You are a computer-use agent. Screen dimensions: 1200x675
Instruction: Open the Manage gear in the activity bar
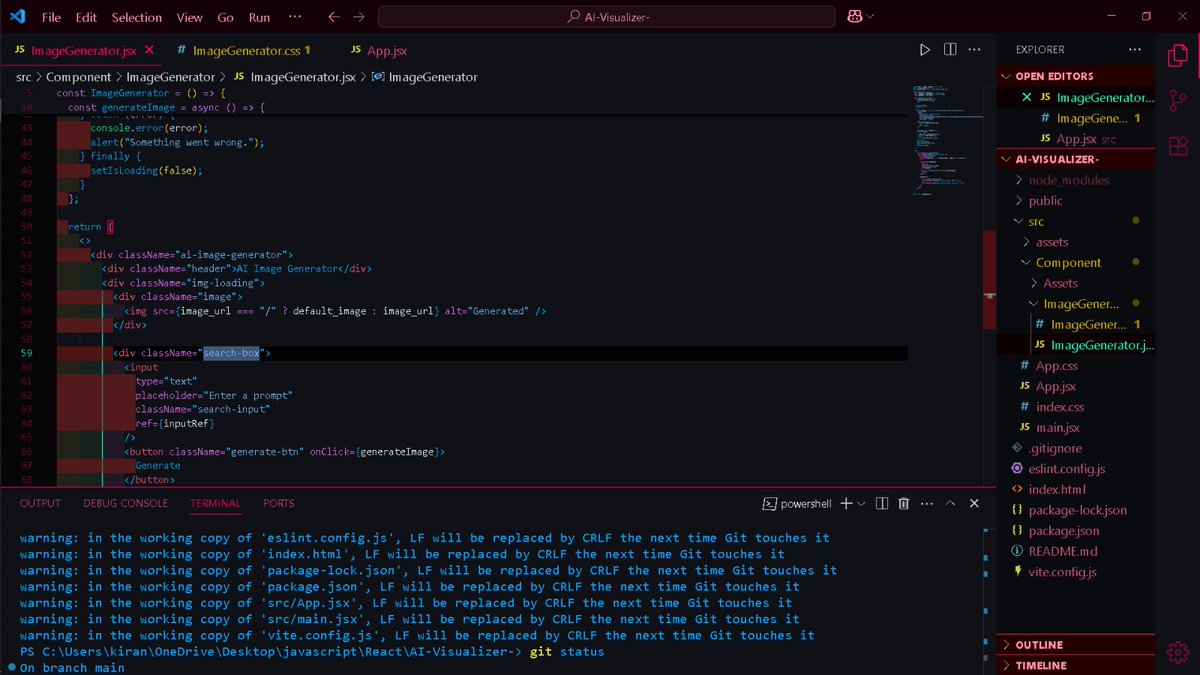(1177, 652)
